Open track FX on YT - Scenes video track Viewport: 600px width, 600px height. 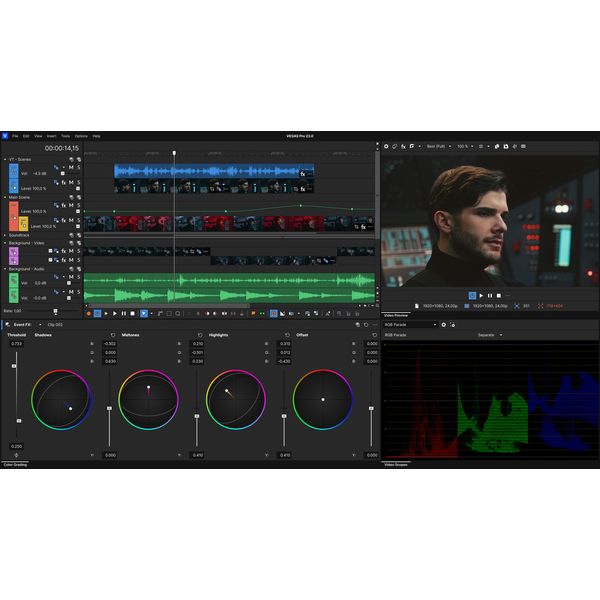[x=64, y=183]
